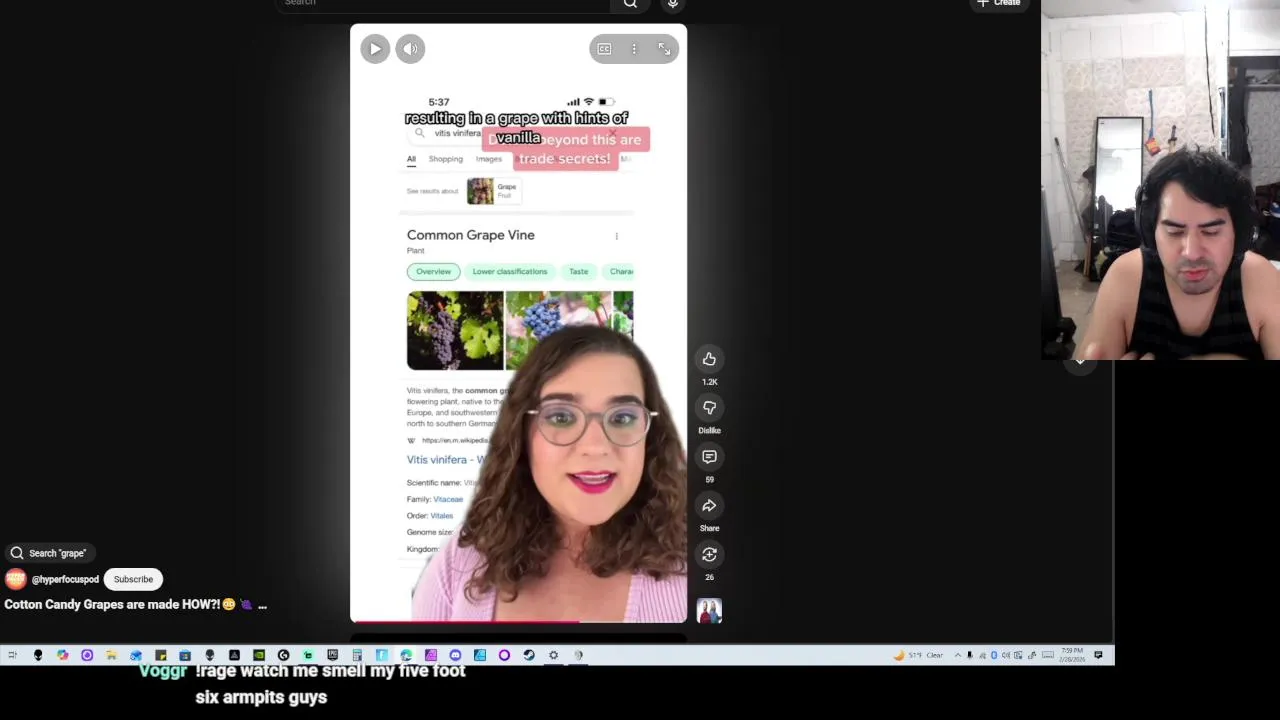Open Settings gear on the taskbar
1280x720 pixels.
553,655
